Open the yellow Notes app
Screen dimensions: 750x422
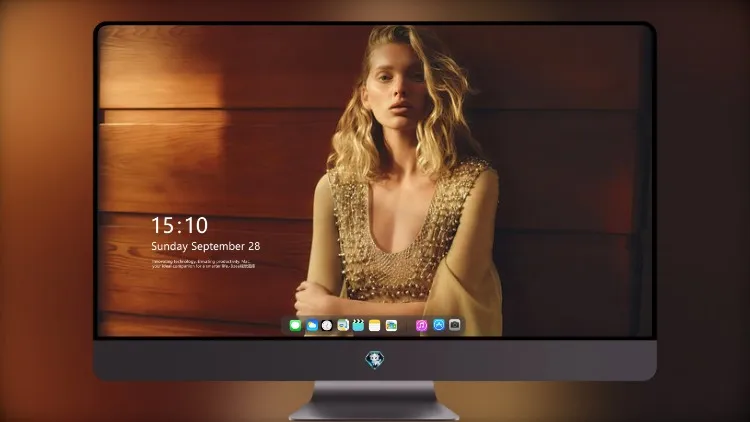pyautogui.click(x=375, y=325)
